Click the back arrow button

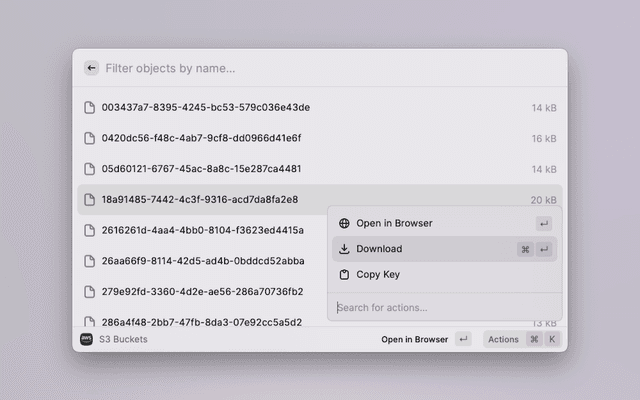[91, 68]
